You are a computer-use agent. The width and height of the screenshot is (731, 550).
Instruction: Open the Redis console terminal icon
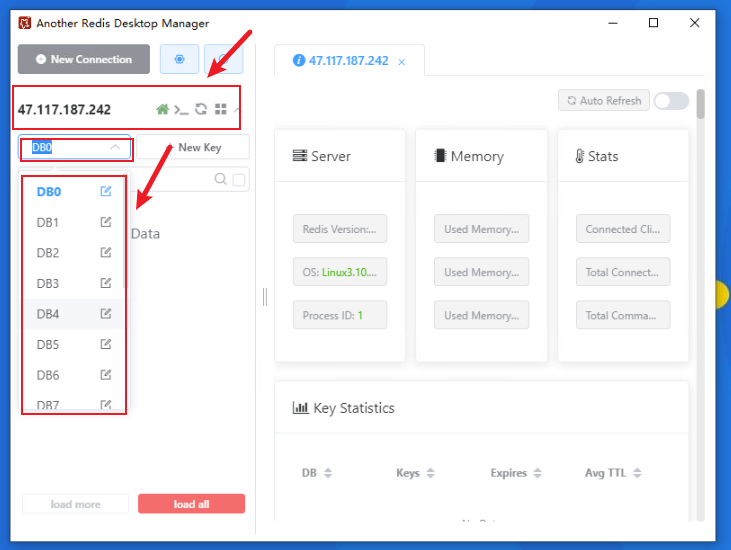[181, 110]
